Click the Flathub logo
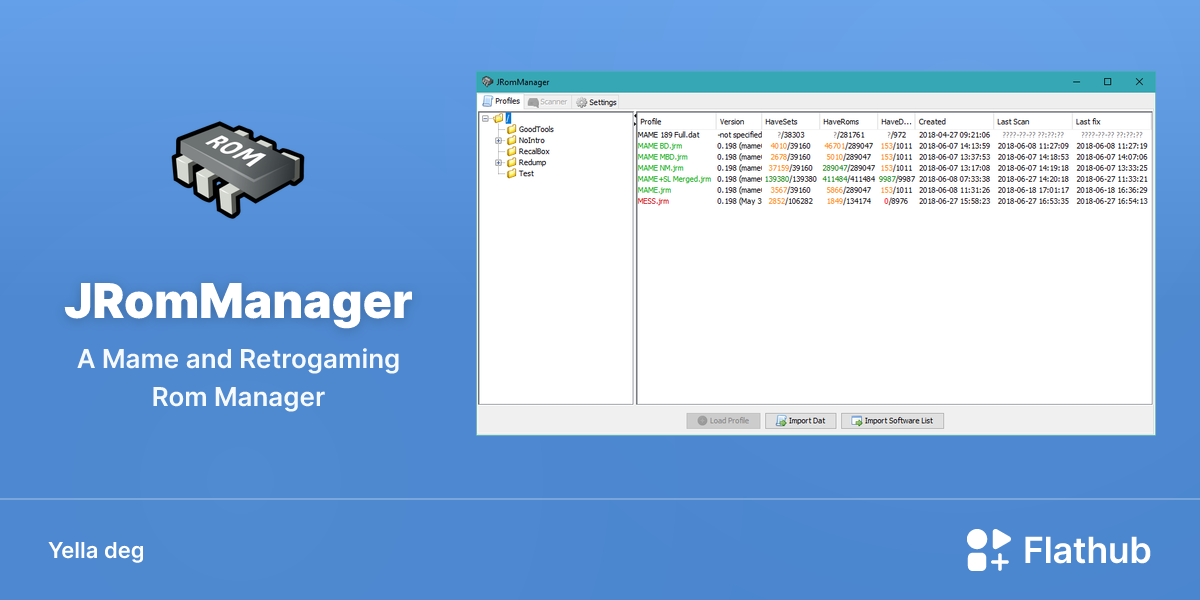1200x600 pixels. (1059, 550)
